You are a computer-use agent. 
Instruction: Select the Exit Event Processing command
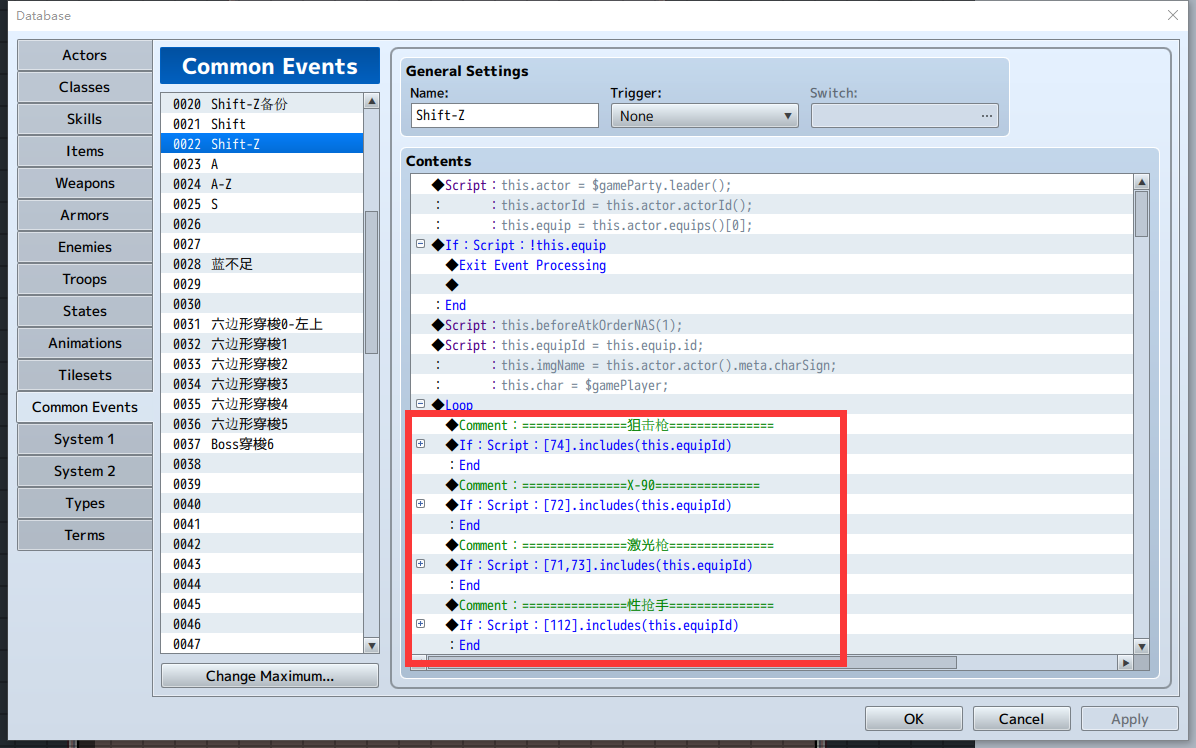point(772,265)
